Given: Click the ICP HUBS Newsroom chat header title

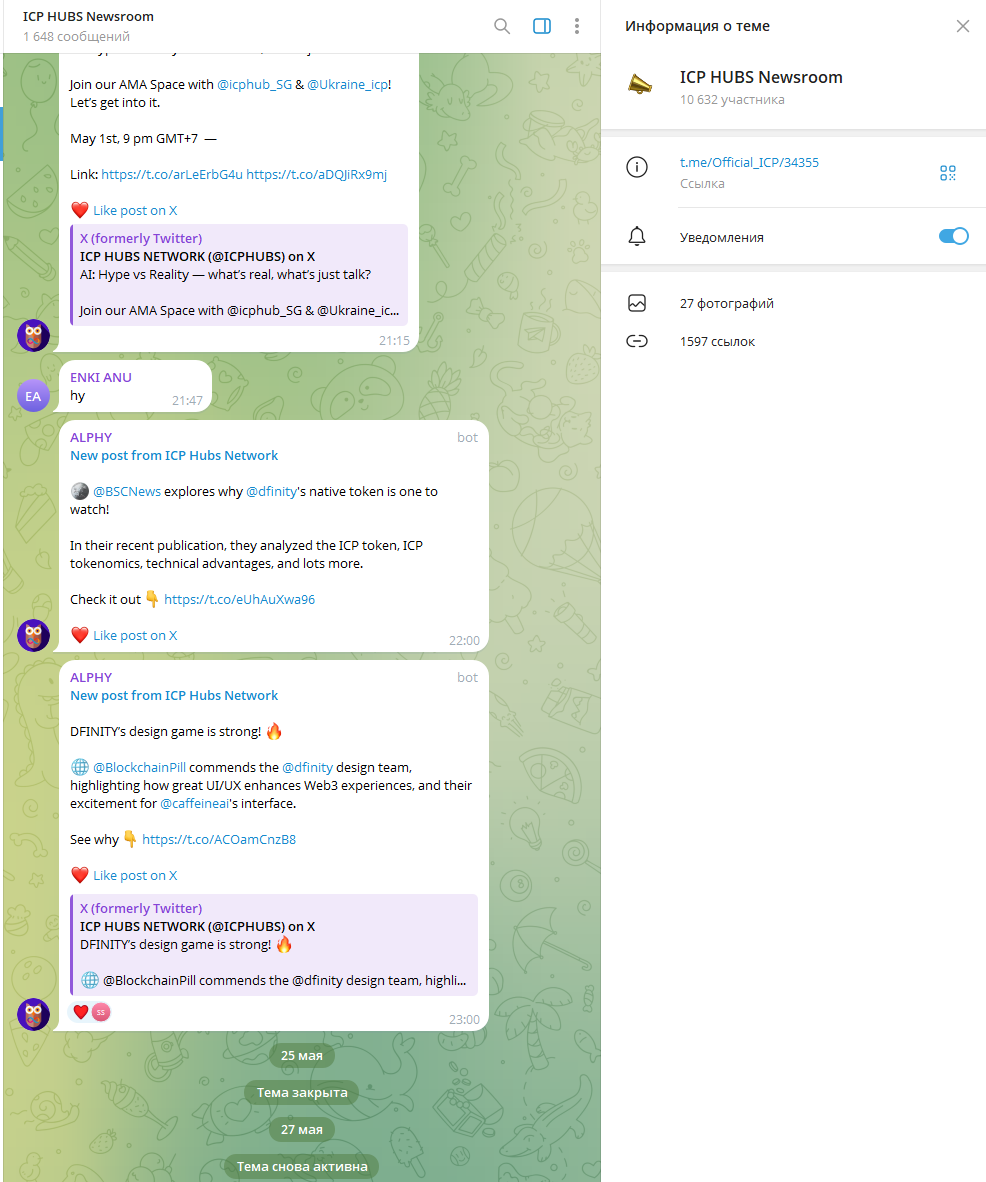Looking at the screenshot, I should (x=87, y=16).
